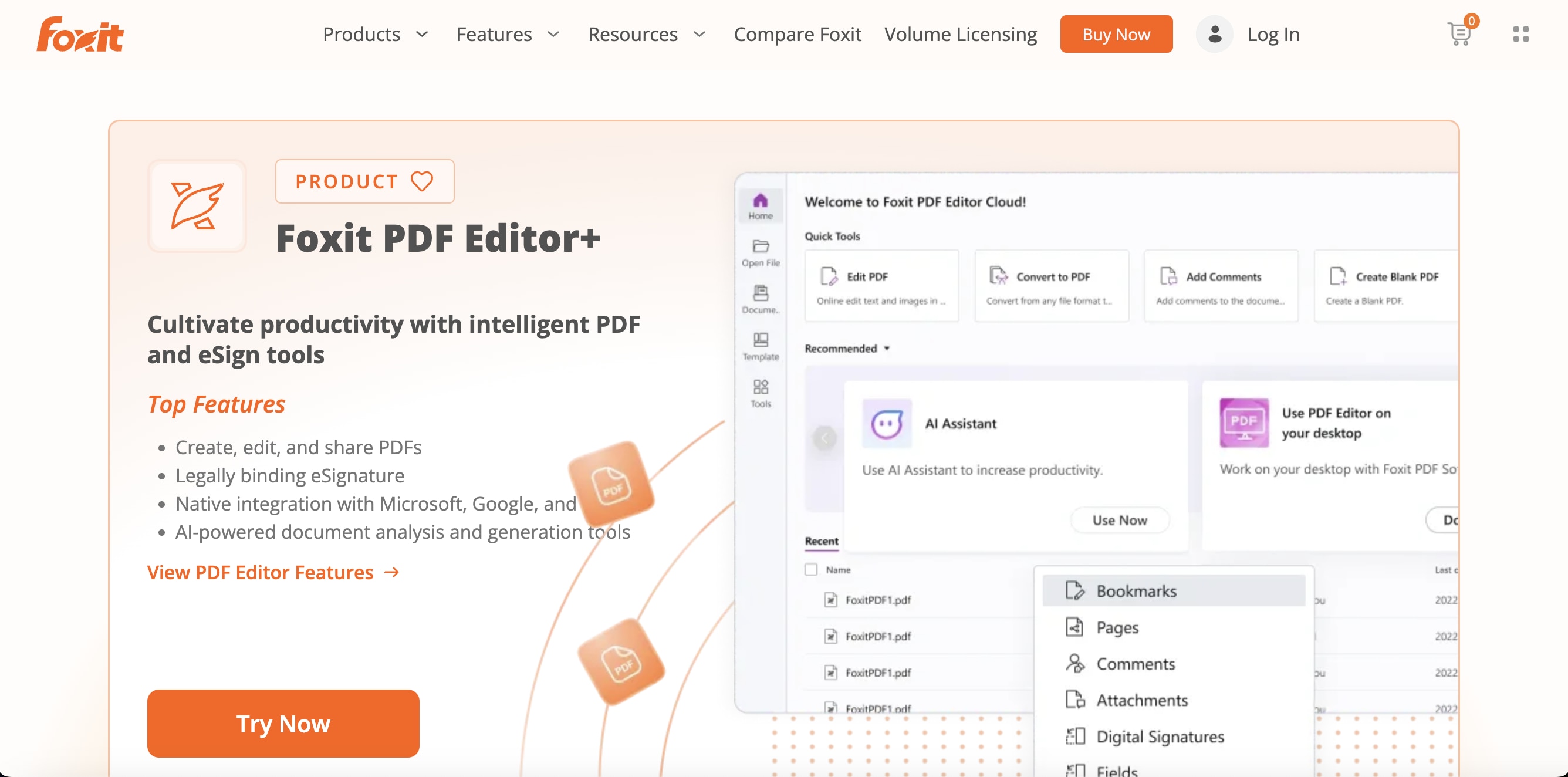Image resolution: width=1568 pixels, height=777 pixels.
Task: Select Pages in the panel menu
Action: pos(1174,627)
